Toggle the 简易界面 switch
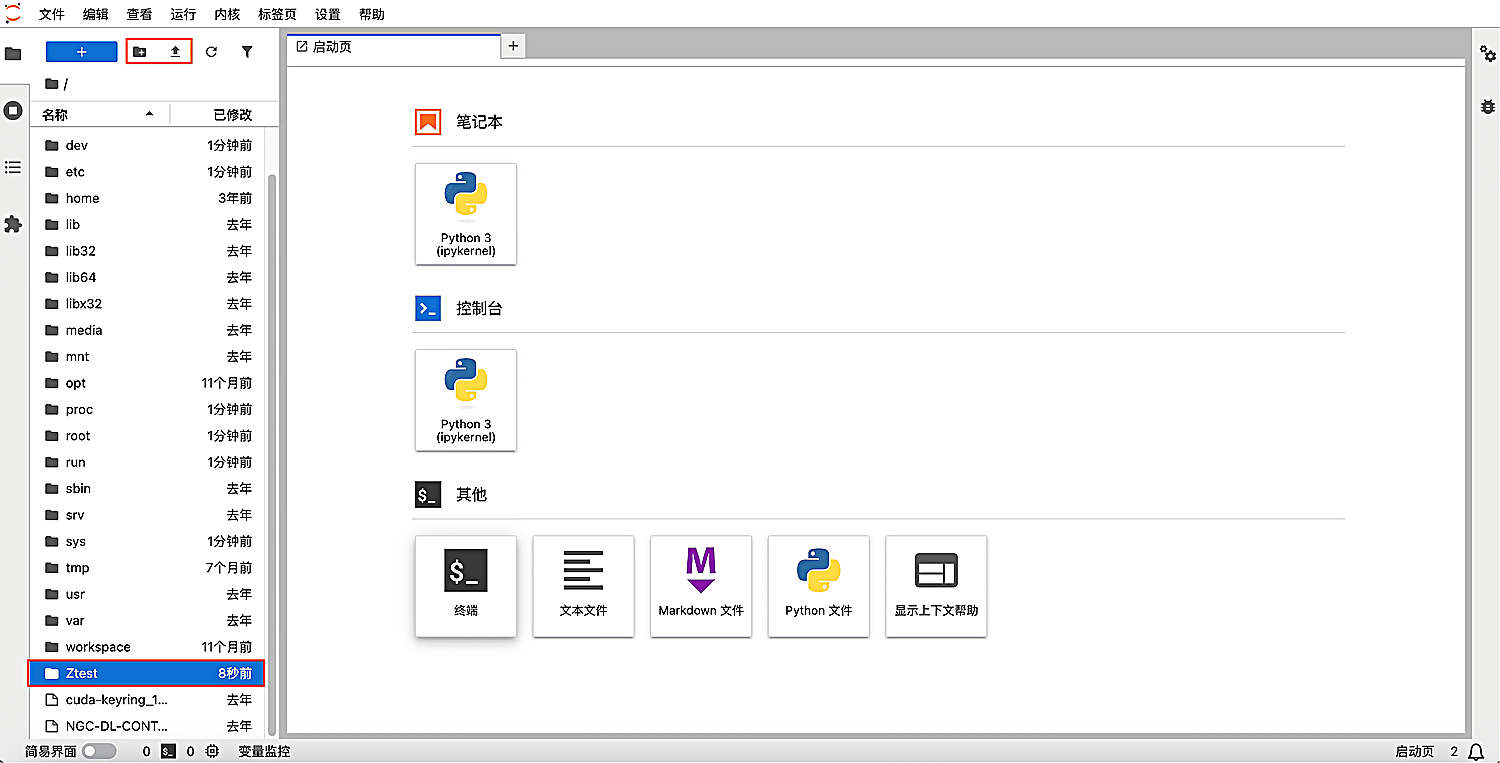The height and width of the screenshot is (763, 1500). pyautogui.click(x=99, y=751)
